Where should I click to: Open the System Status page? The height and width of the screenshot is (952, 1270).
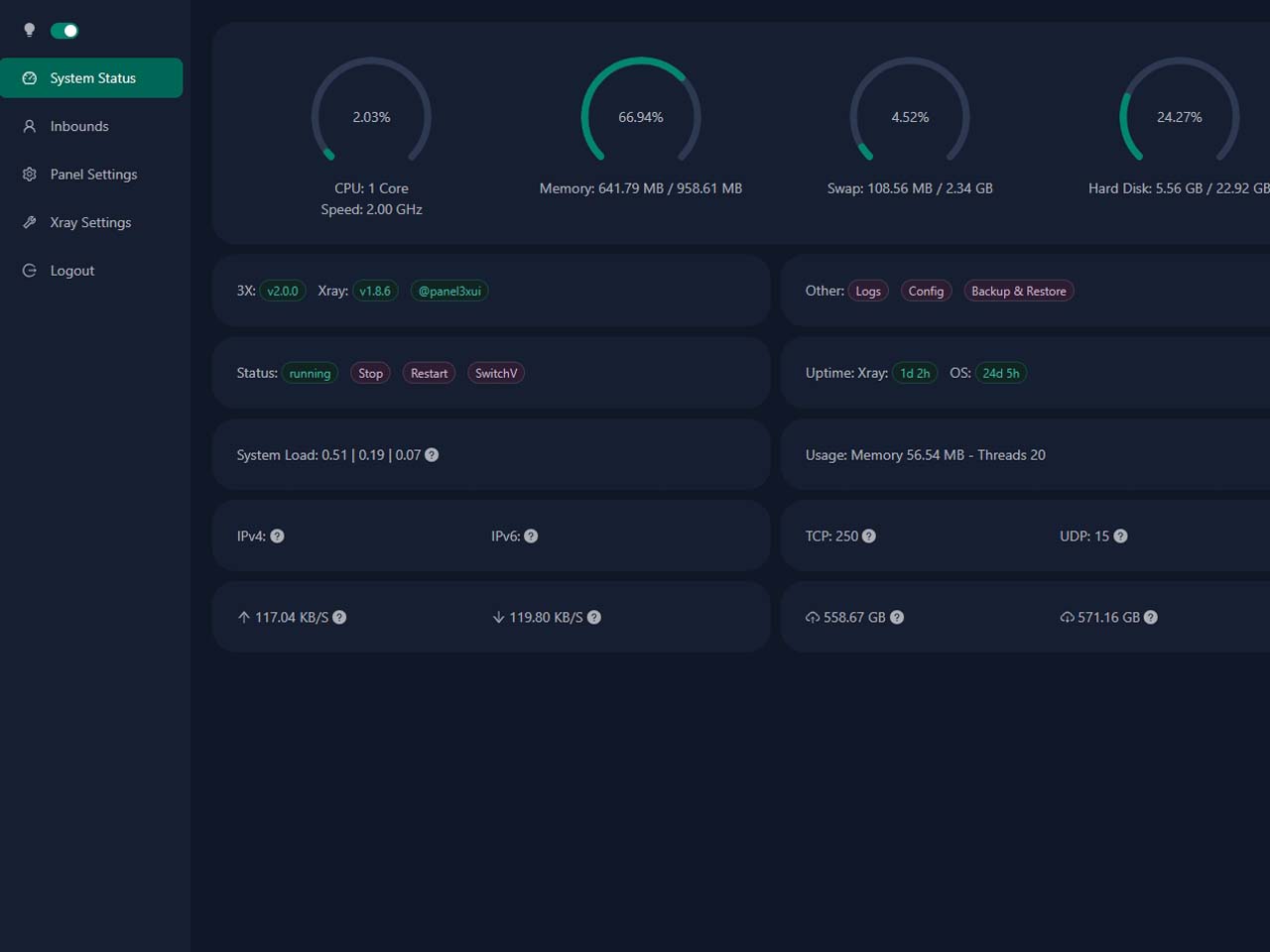(91, 78)
